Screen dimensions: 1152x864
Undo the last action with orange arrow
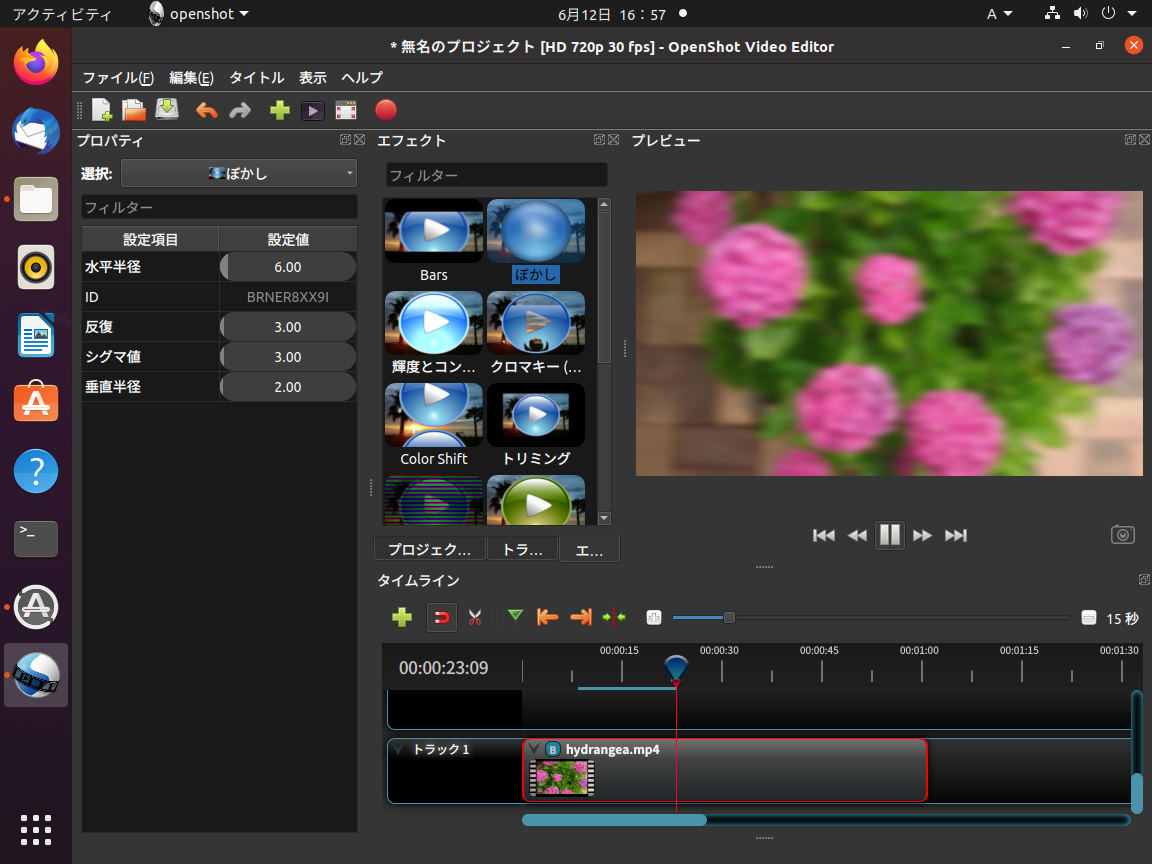pyautogui.click(x=206, y=110)
